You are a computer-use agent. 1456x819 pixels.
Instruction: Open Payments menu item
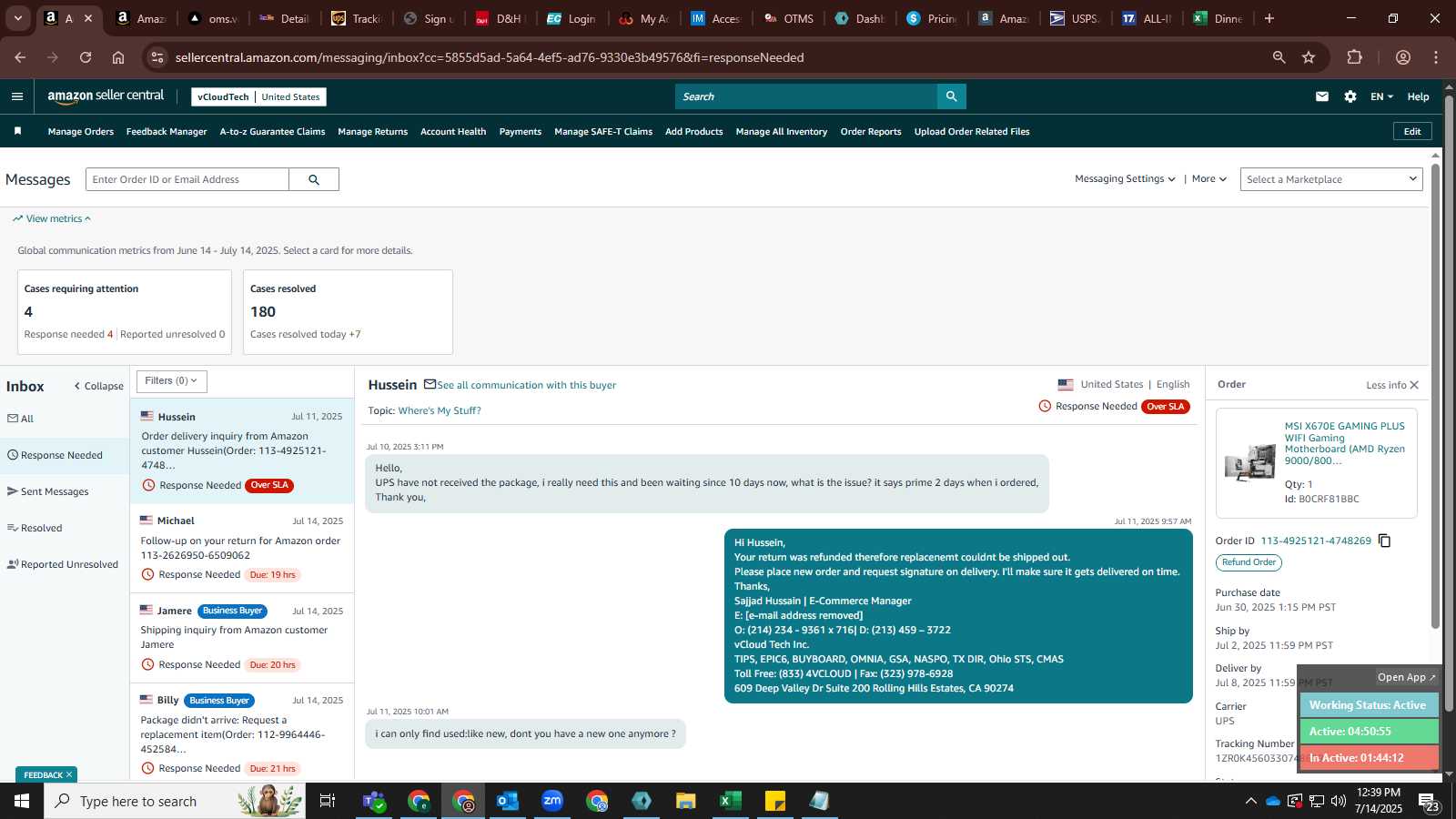[x=521, y=132]
